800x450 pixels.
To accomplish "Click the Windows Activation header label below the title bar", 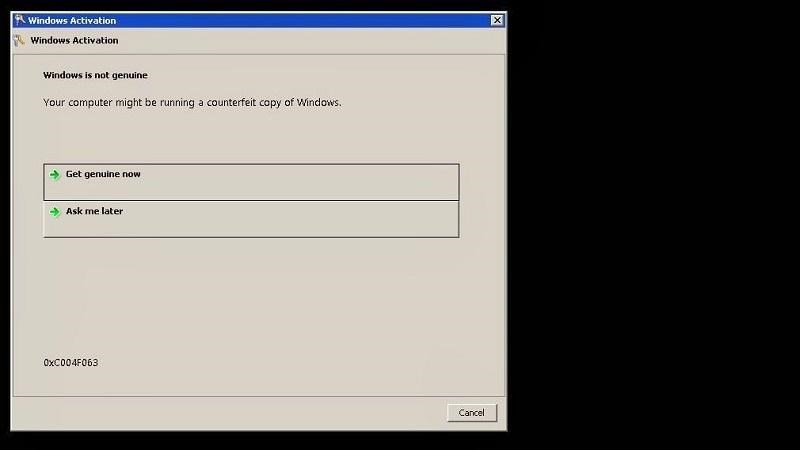I will pyautogui.click(x=74, y=40).
